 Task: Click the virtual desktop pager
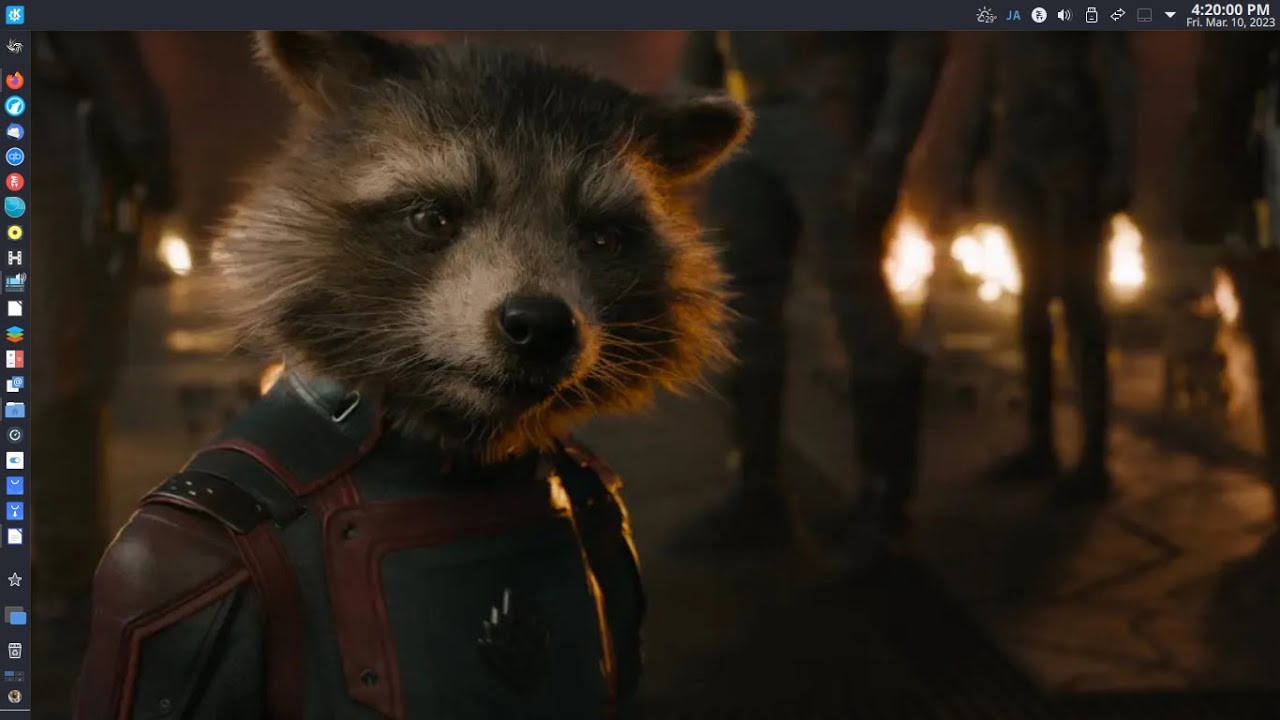15,676
